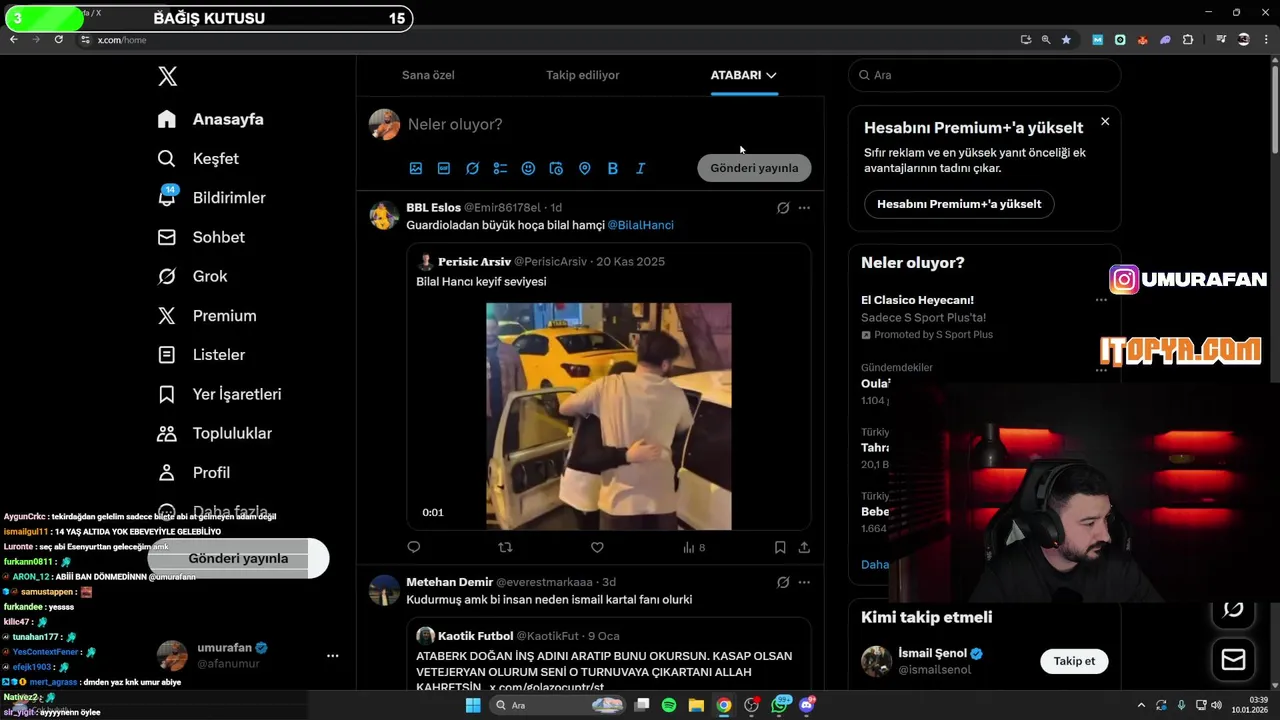Open the Chrome three-dot menu
Image resolution: width=1280 pixels, height=720 pixels.
point(1267,40)
